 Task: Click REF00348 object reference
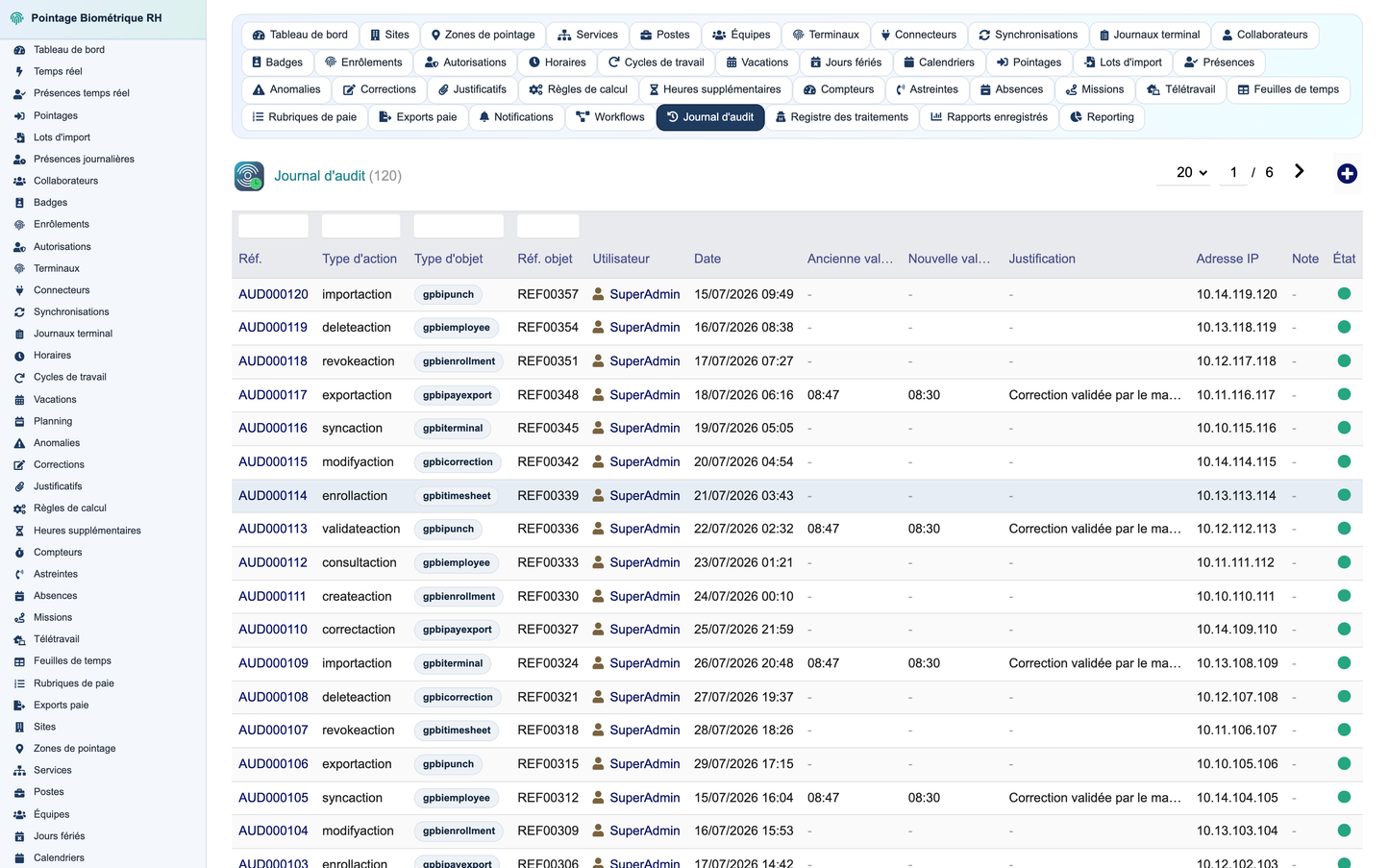pos(548,395)
